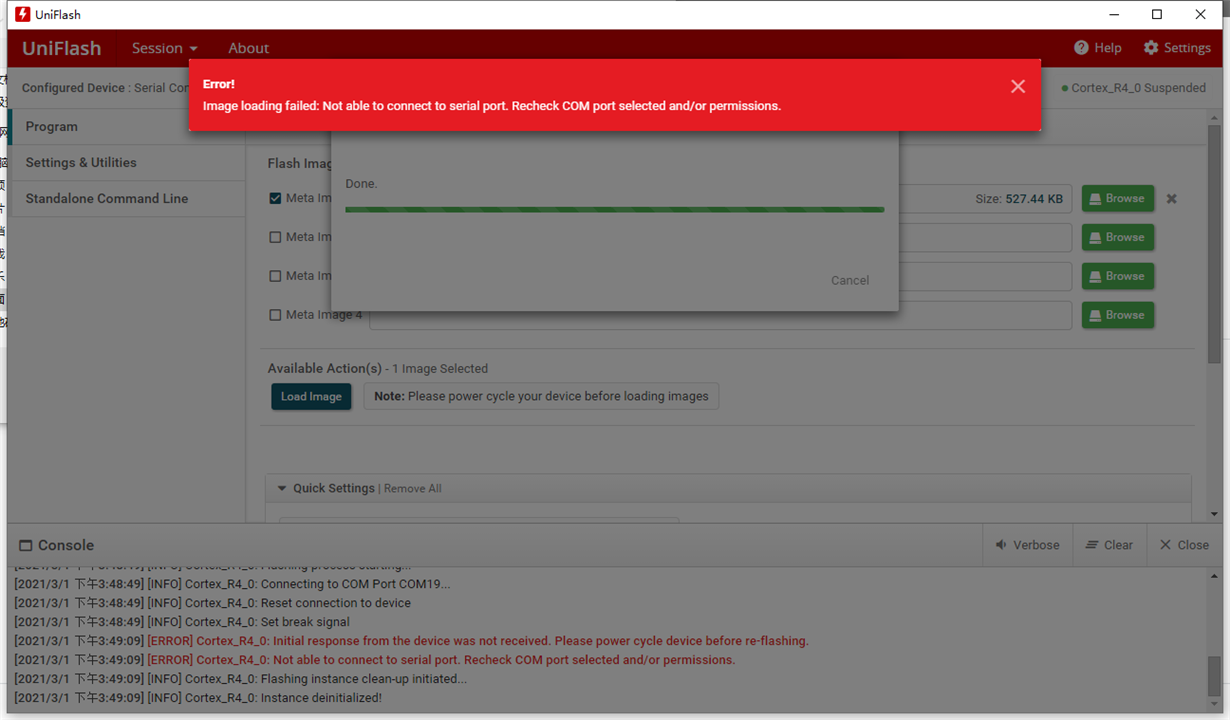1230x720 pixels.
Task: Open Standalone Command Line section
Action: 126,199
